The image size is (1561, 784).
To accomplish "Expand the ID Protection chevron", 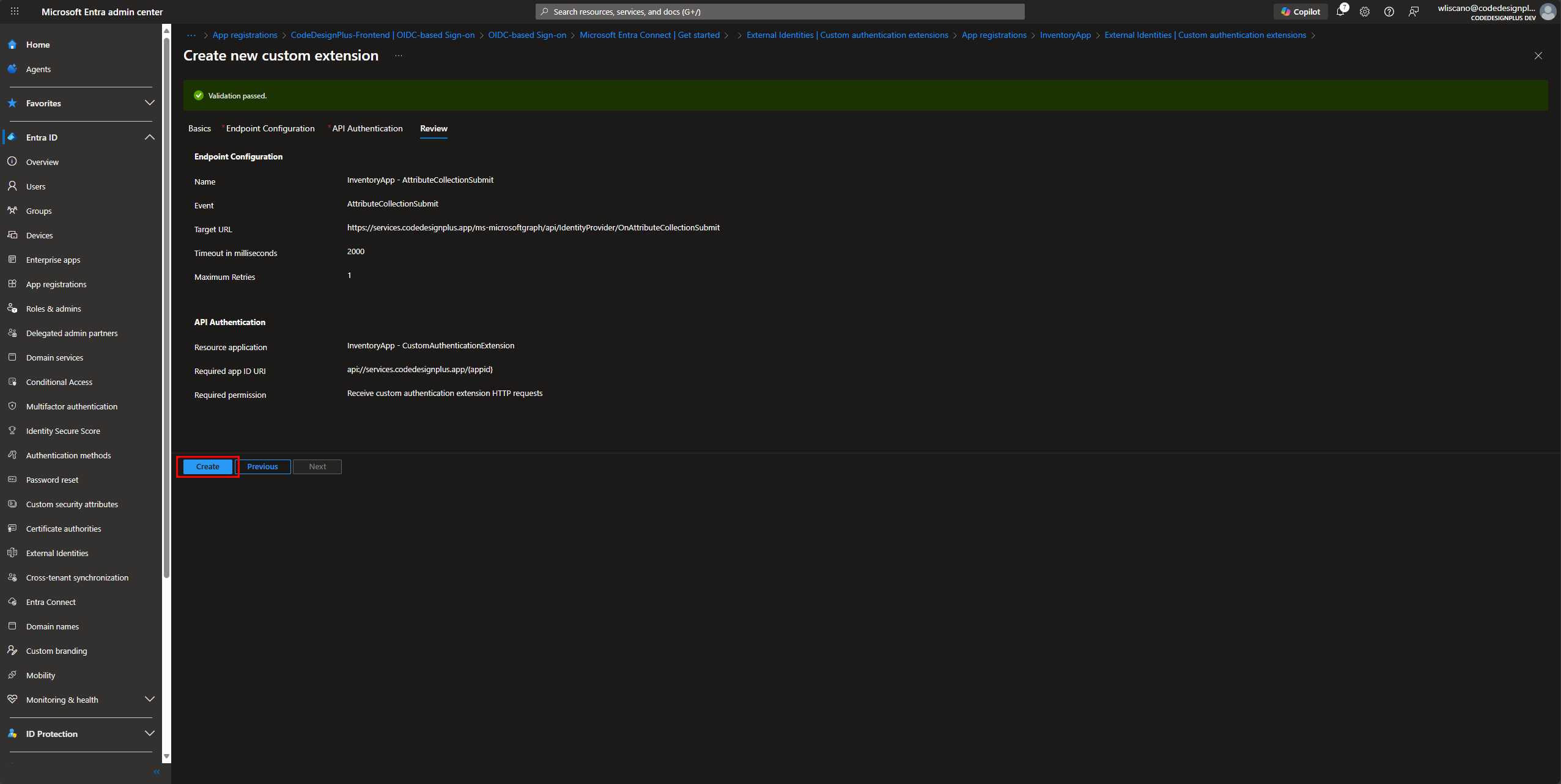I will (x=150, y=733).
